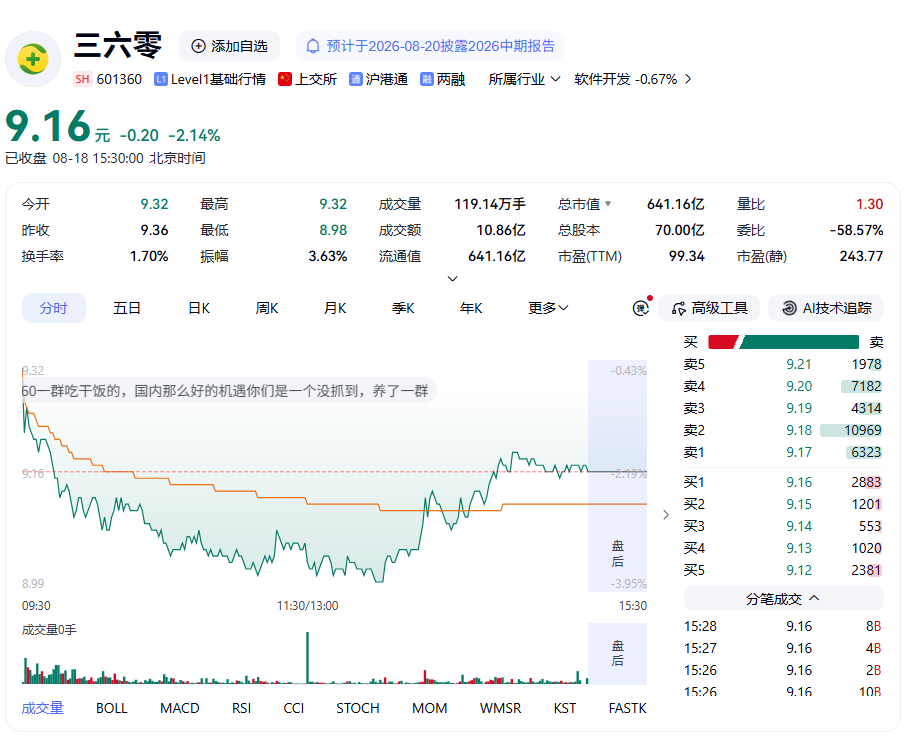
Task: Switch to the 季K chart tab
Action: [x=403, y=308]
